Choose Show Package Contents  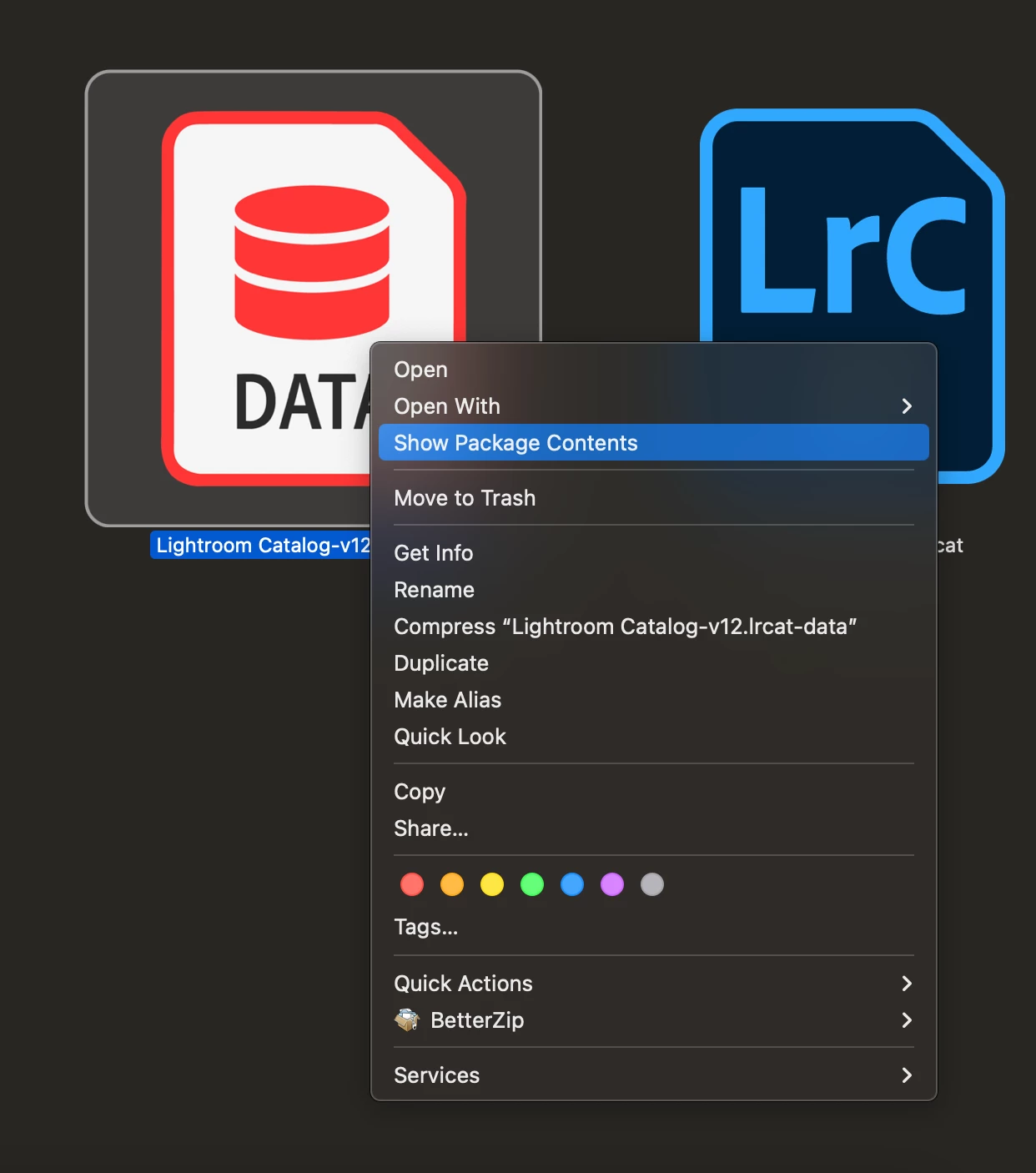coord(654,443)
